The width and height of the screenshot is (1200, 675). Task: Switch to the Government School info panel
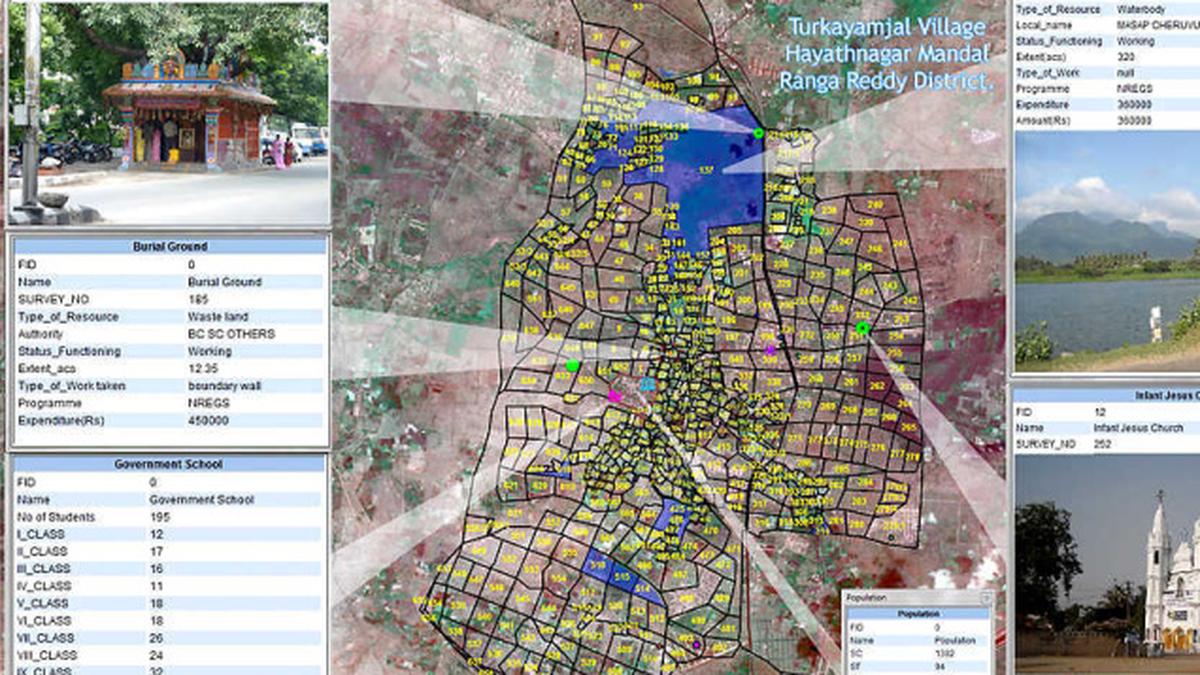(168, 462)
